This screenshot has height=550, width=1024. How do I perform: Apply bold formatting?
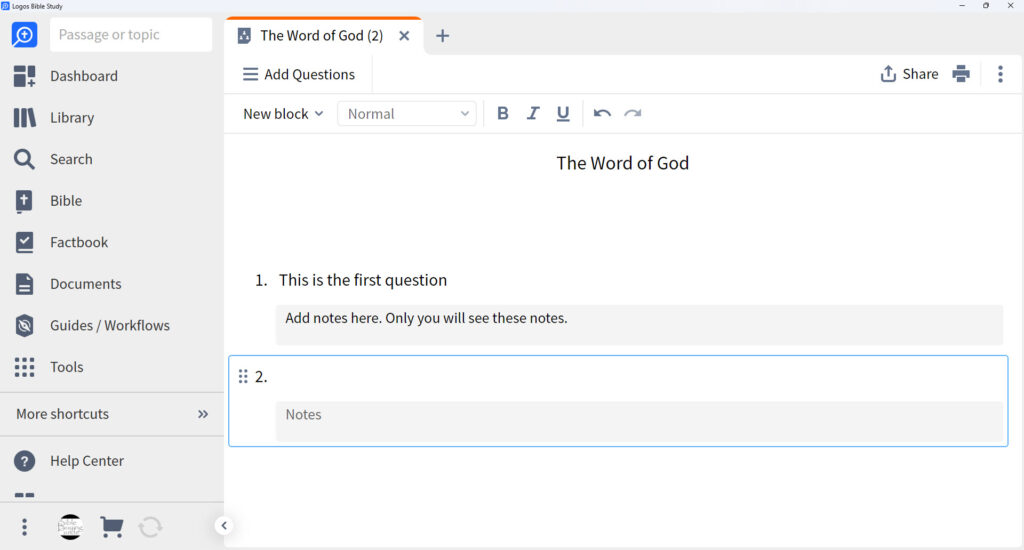pos(502,114)
